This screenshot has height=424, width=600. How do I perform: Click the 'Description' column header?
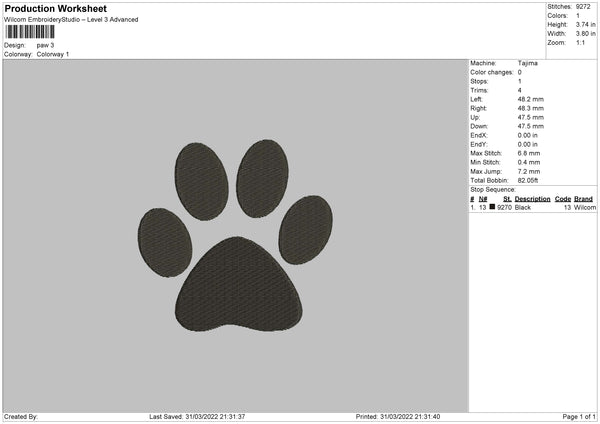pyautogui.click(x=533, y=198)
